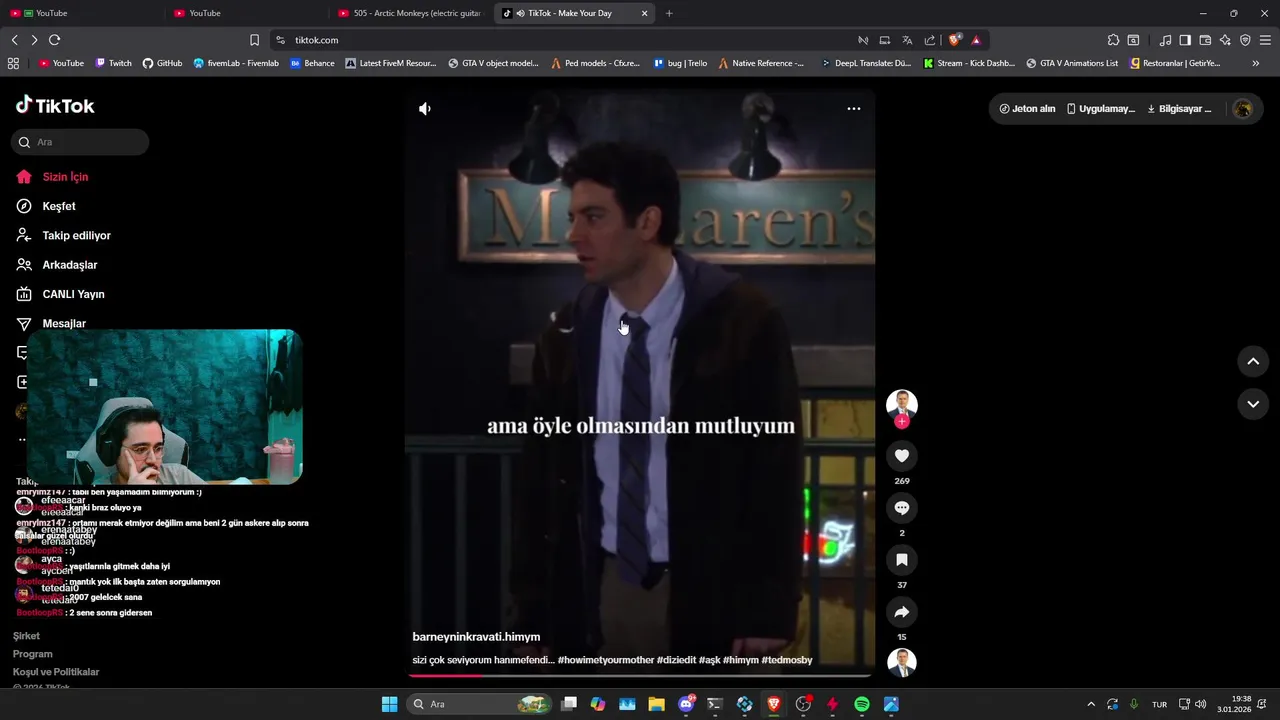Click the tiktok.com address bar
1280x720 pixels.
point(560,40)
